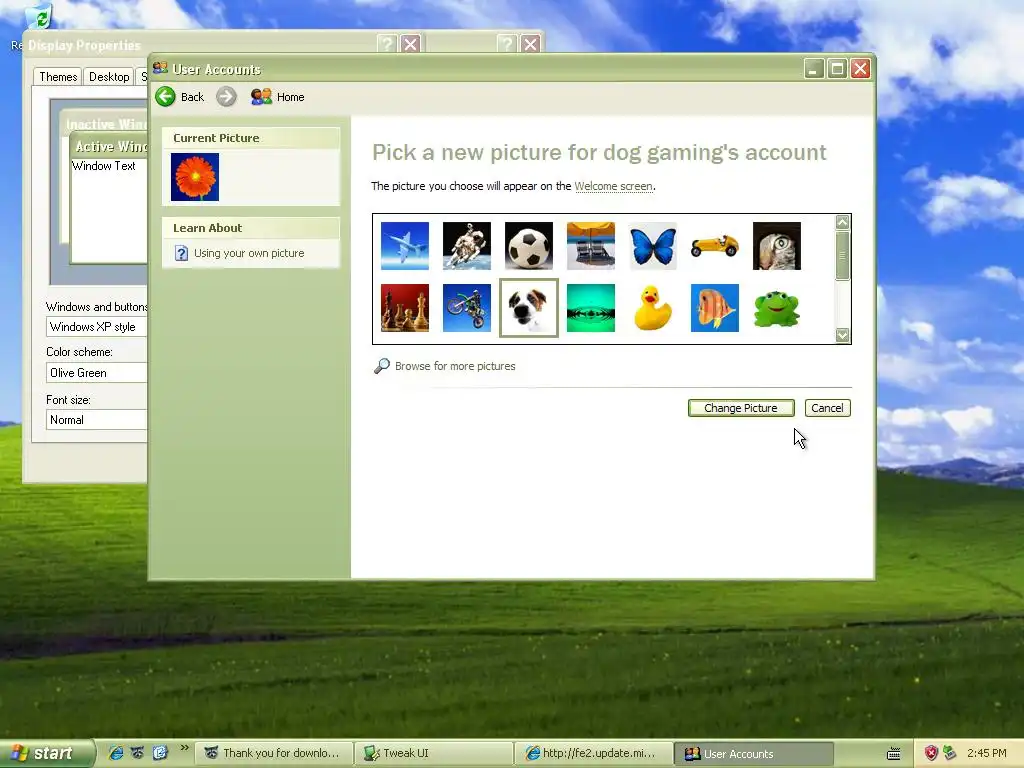Screen dimensions: 1024x768
Task: Click the picture list scrollbar thumb
Action: (842, 255)
